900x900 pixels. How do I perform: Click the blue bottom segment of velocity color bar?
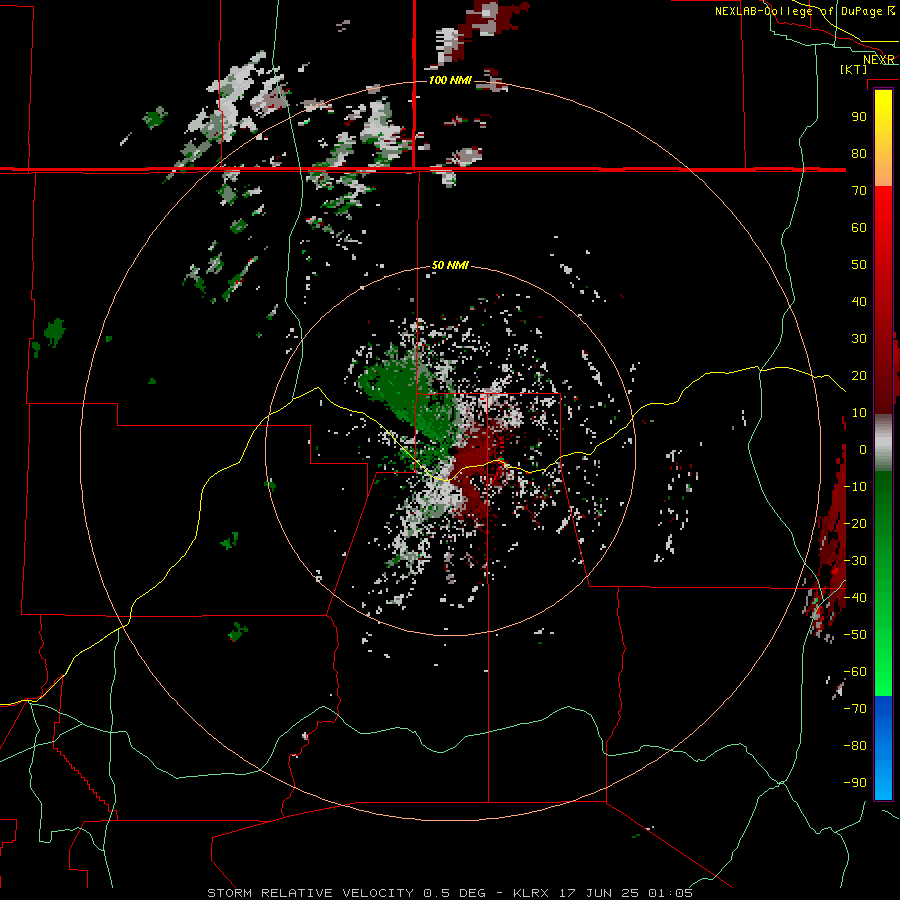tap(883, 747)
